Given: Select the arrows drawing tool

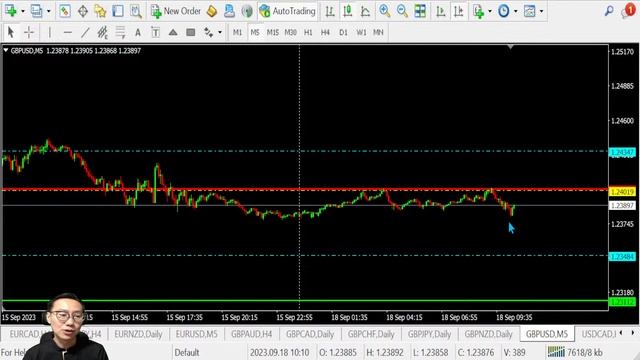Looking at the screenshot, I should [209, 32].
